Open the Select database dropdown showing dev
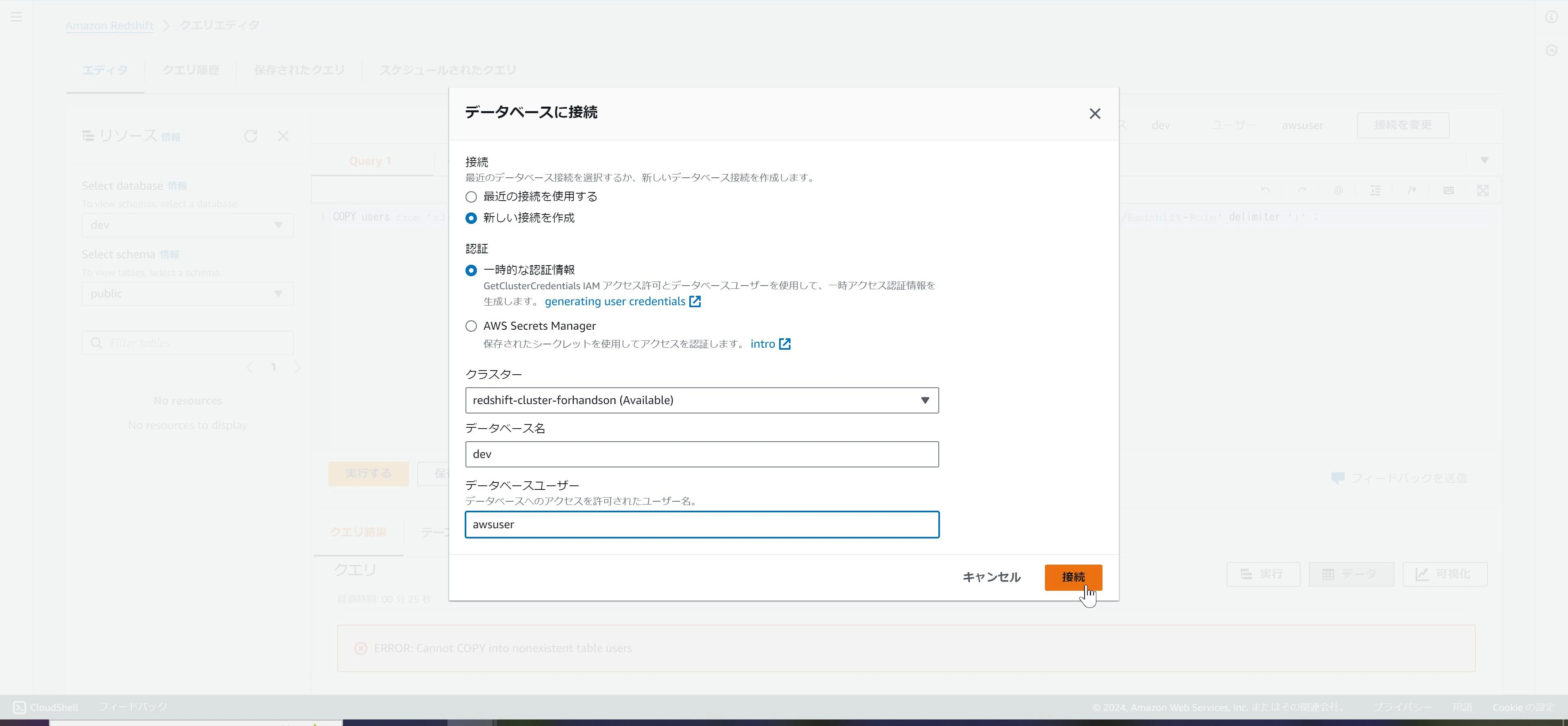This screenshot has width=1568, height=726. click(x=187, y=226)
